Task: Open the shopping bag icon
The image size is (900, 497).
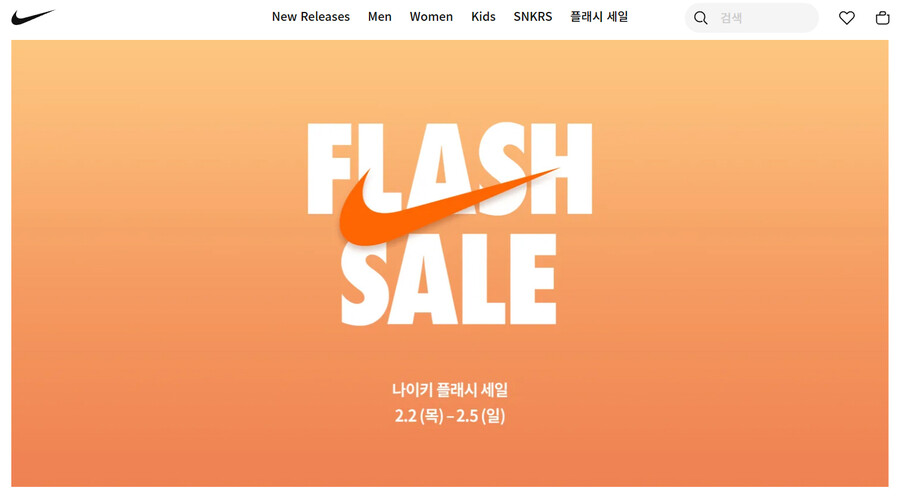Action: point(882,18)
